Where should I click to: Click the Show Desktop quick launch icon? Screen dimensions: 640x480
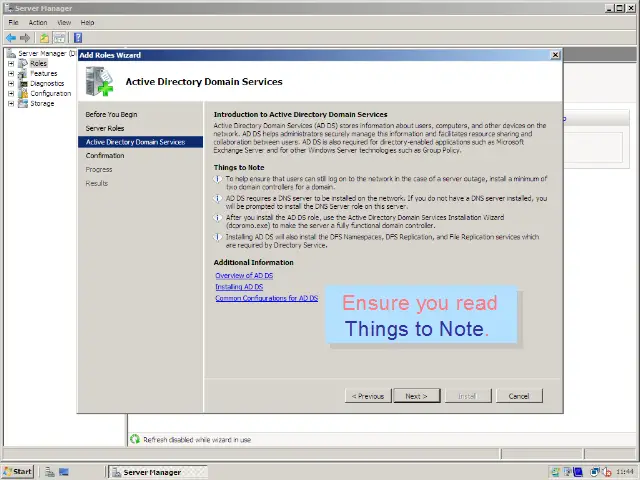pos(64,472)
